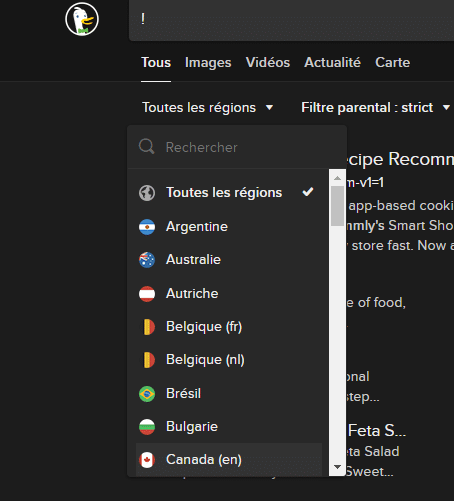Select Belgique (fr) region
This screenshot has height=501, width=454.
point(229,327)
